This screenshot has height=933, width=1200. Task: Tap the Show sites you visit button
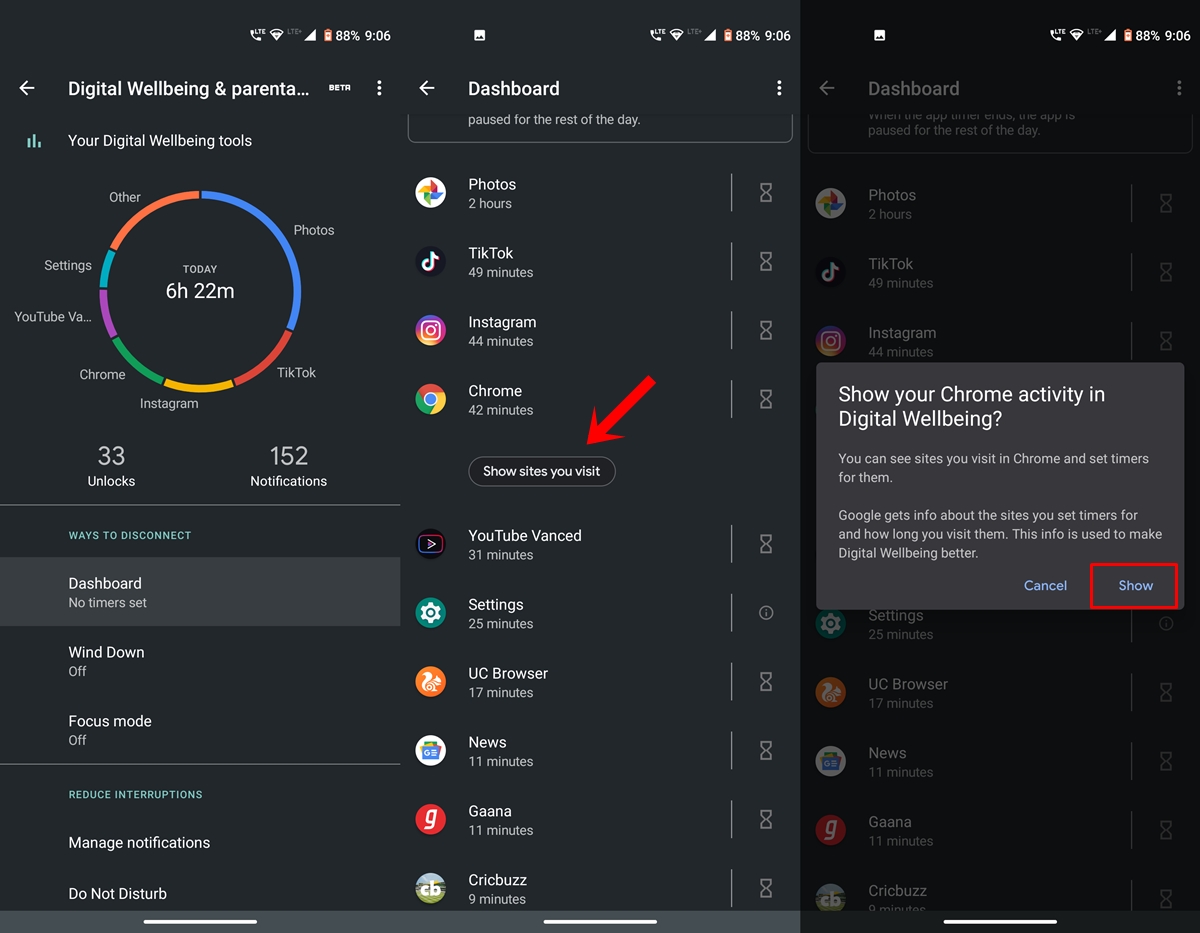pos(542,471)
